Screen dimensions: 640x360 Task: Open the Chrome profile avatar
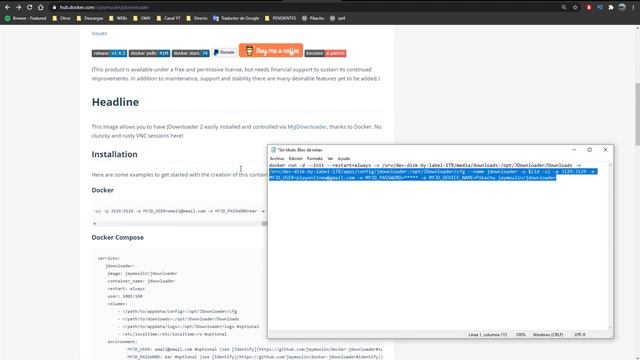pyautogui.click(x=622, y=7)
